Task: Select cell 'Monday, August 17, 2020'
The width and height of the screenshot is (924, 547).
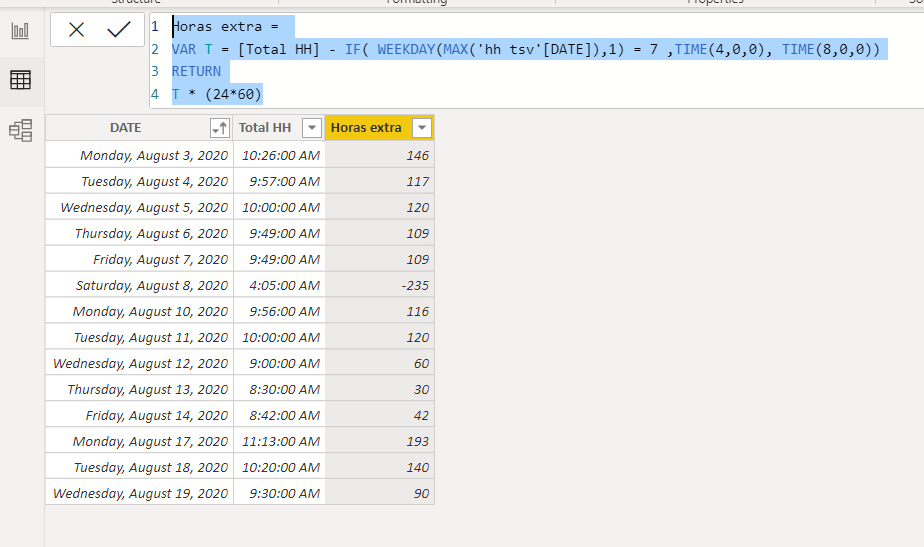Action: click(x=139, y=441)
